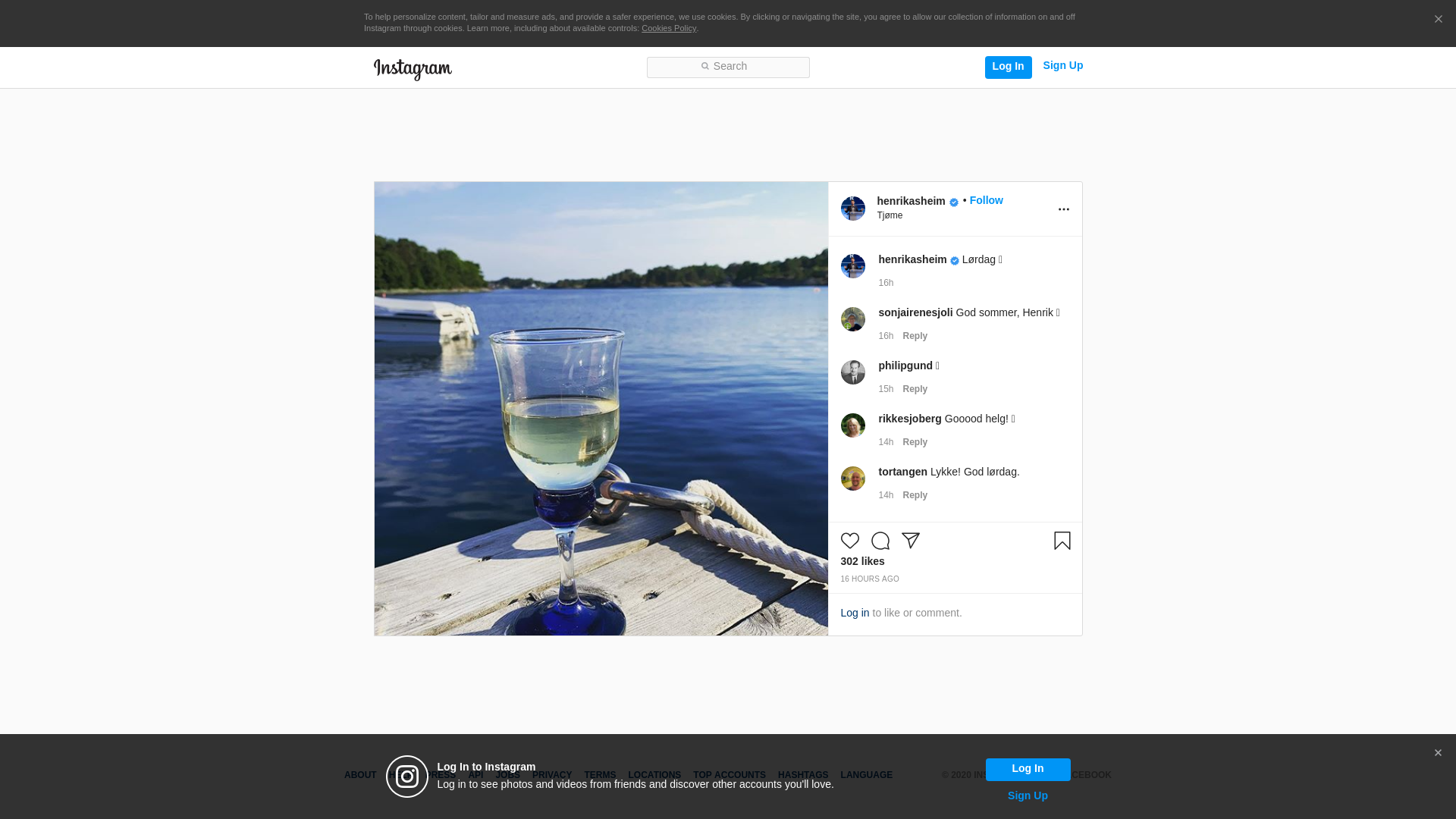Click the 16h time on the caption
The height and width of the screenshot is (819, 1456).
point(886,284)
